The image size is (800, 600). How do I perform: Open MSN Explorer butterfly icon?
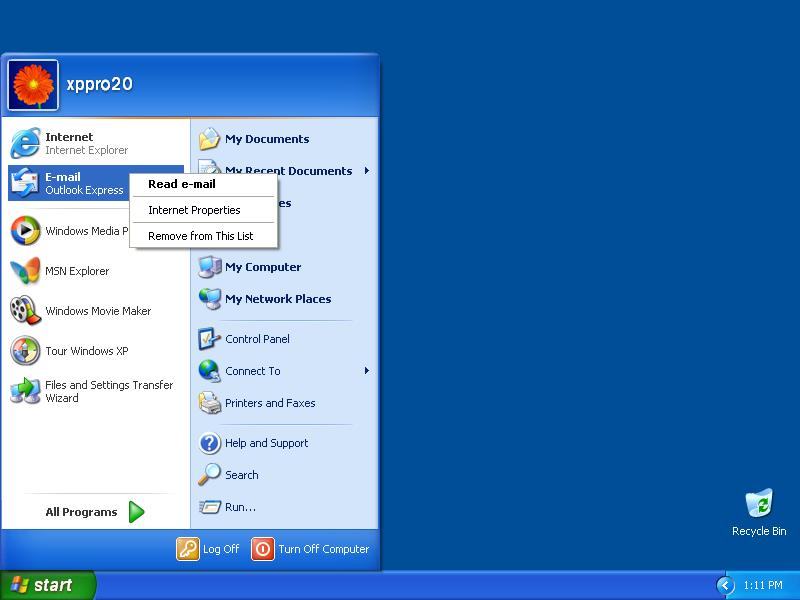25,271
